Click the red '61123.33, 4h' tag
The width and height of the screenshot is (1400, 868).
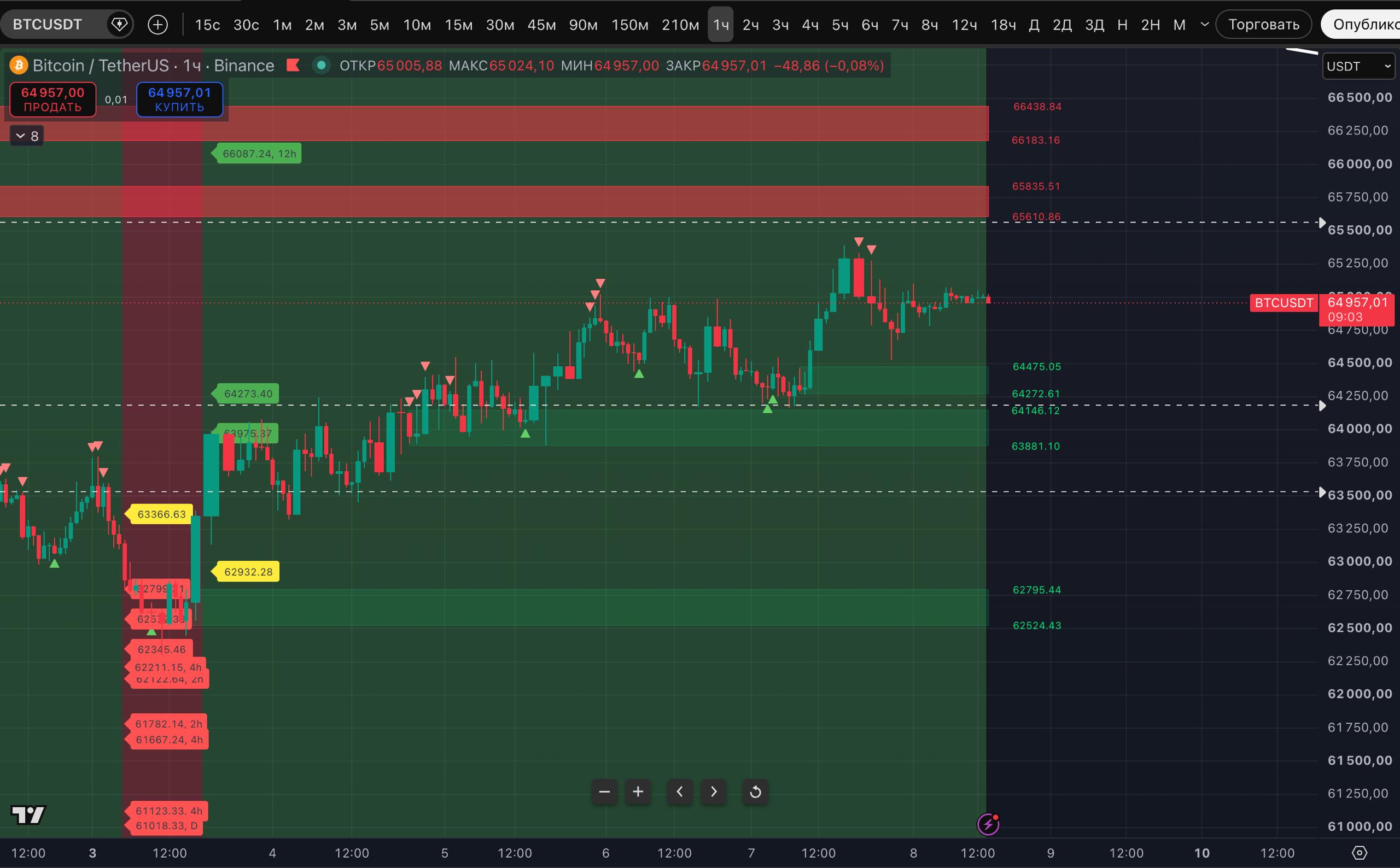coord(167,811)
